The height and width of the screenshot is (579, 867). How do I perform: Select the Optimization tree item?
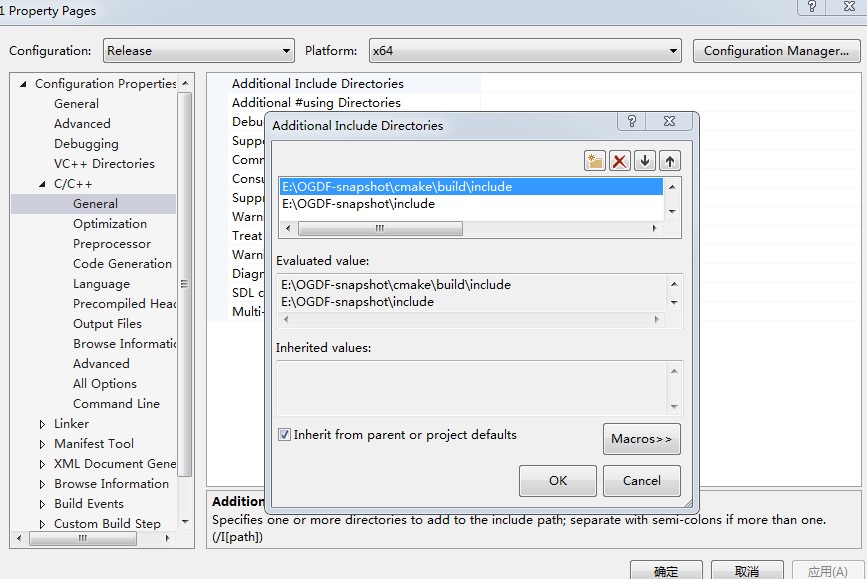pos(110,224)
